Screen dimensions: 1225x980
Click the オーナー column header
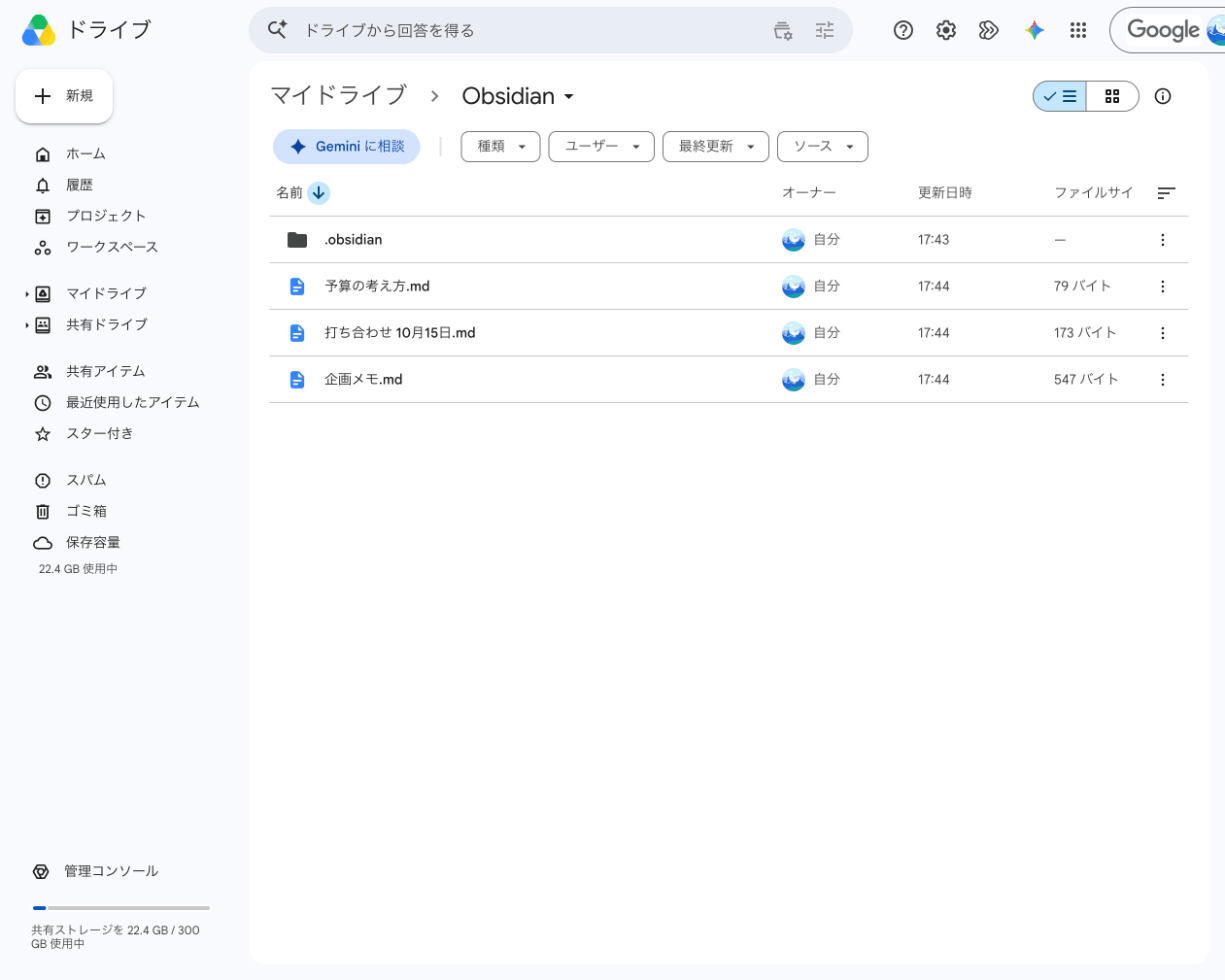(x=808, y=193)
